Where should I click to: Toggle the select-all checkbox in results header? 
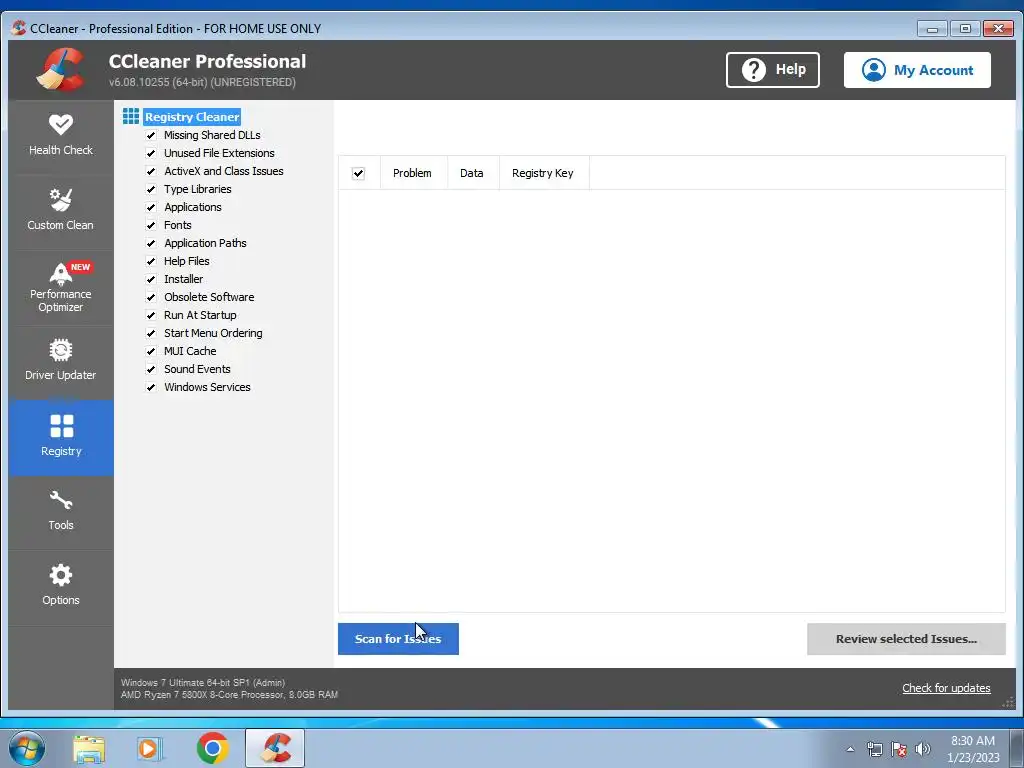(x=358, y=173)
